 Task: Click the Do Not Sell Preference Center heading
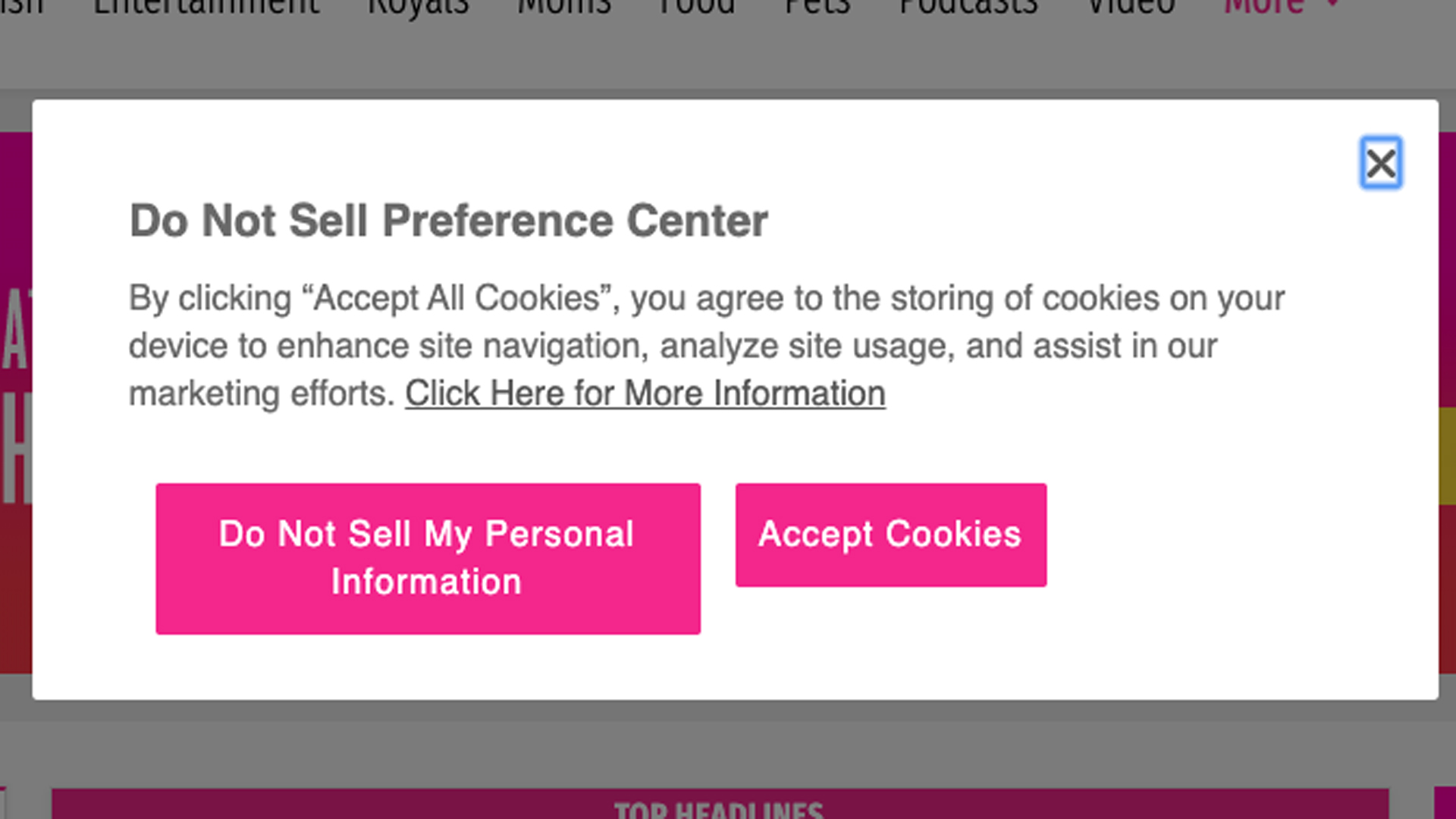coord(448,221)
